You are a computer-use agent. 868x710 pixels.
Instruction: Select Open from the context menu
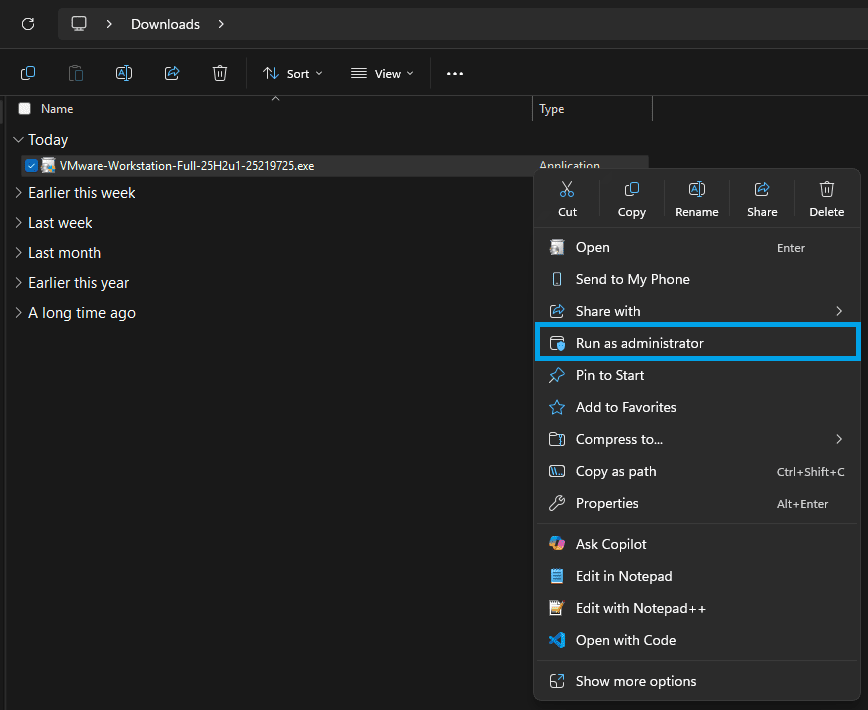(x=698, y=247)
